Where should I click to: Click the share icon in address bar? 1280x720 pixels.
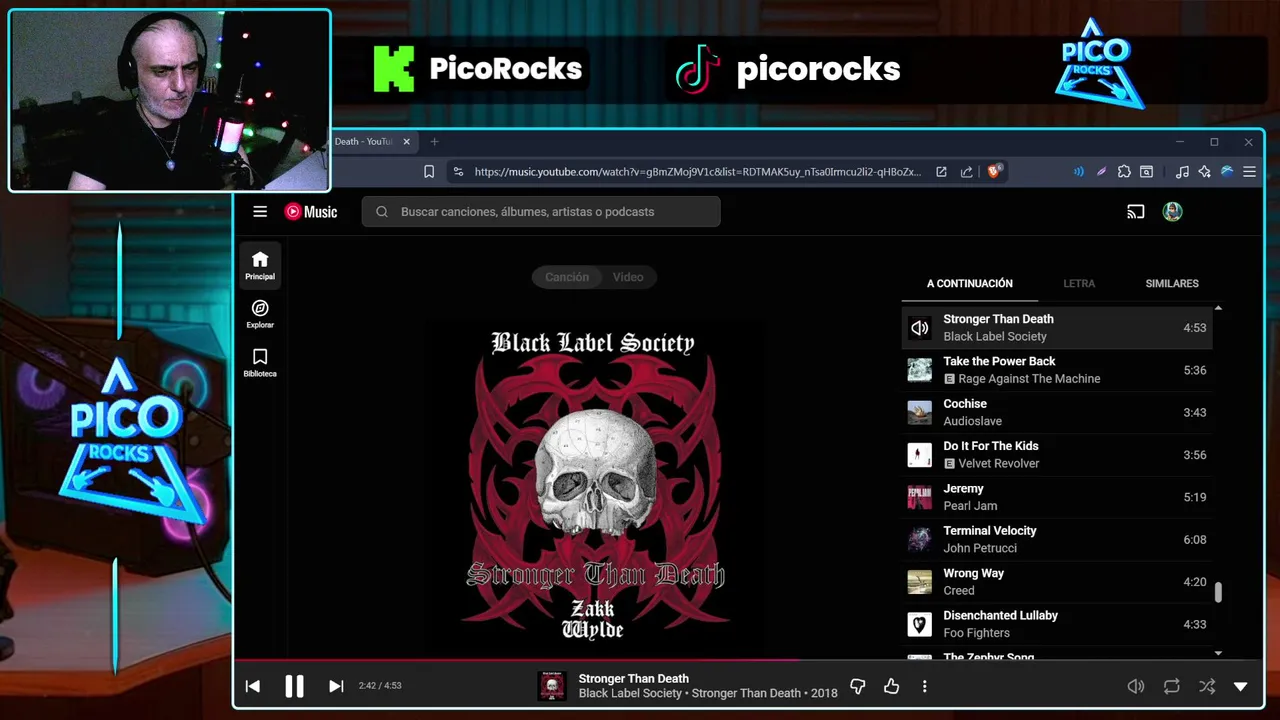[967, 172]
